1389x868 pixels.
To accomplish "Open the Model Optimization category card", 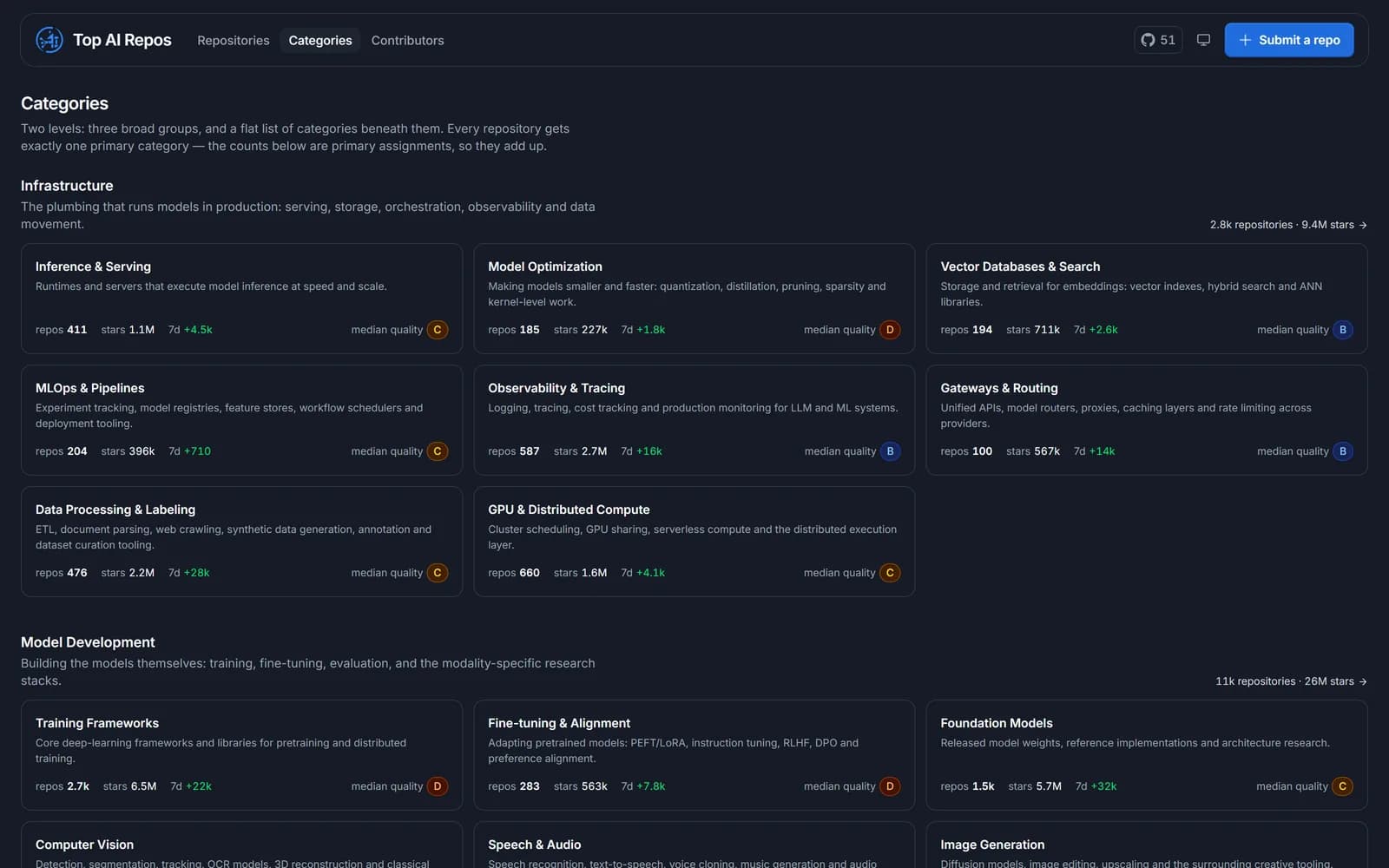I will tap(694, 299).
